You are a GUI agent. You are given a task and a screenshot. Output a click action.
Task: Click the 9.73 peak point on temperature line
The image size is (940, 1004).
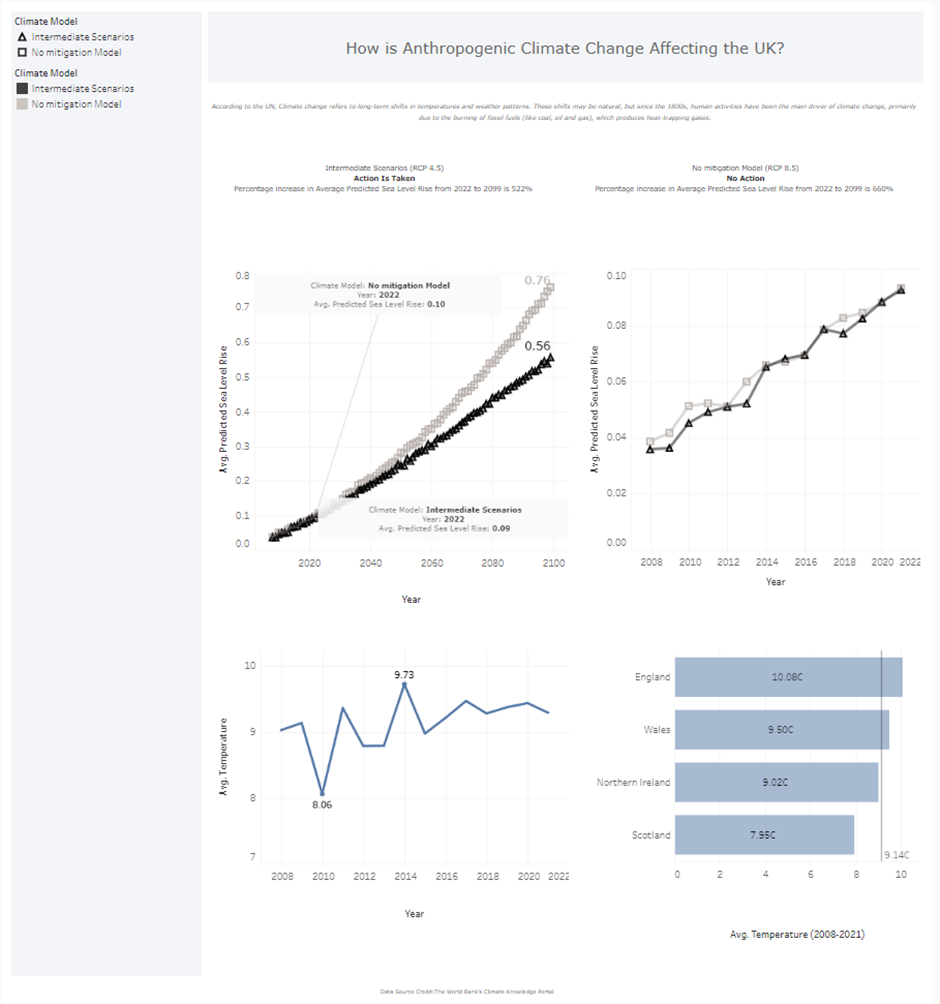(404, 684)
